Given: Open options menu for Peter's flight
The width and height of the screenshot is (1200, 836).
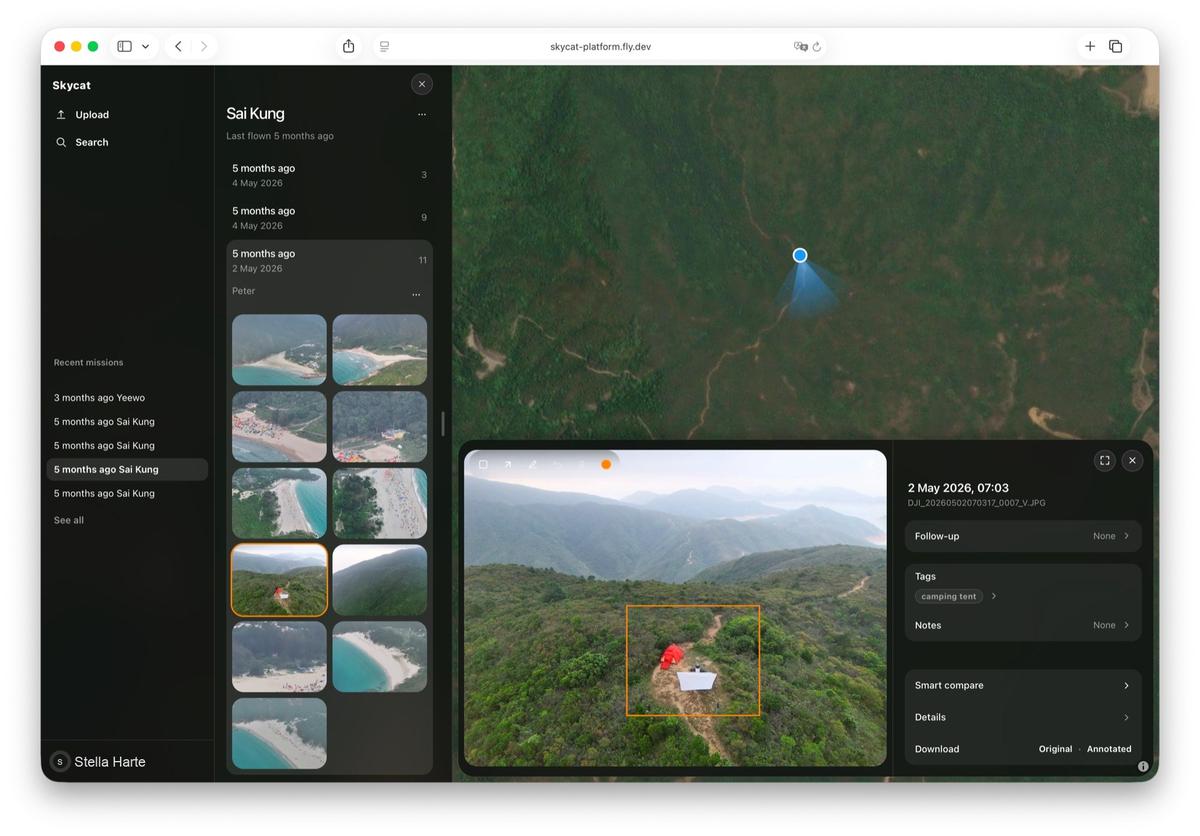Looking at the screenshot, I should [416, 295].
